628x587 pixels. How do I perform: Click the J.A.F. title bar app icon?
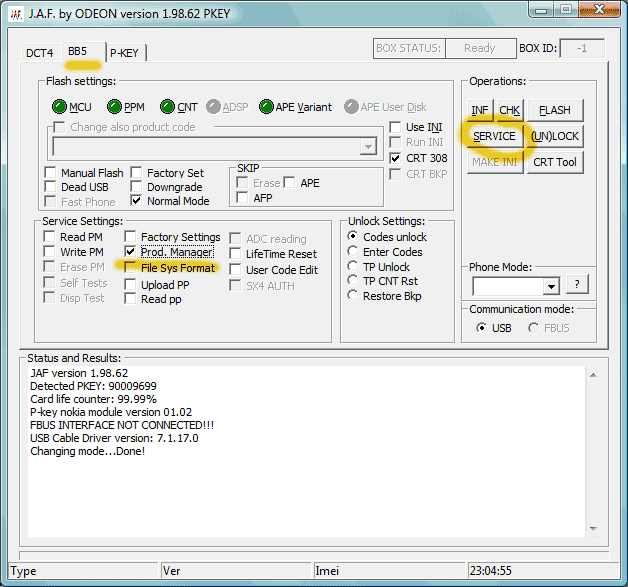[16, 14]
